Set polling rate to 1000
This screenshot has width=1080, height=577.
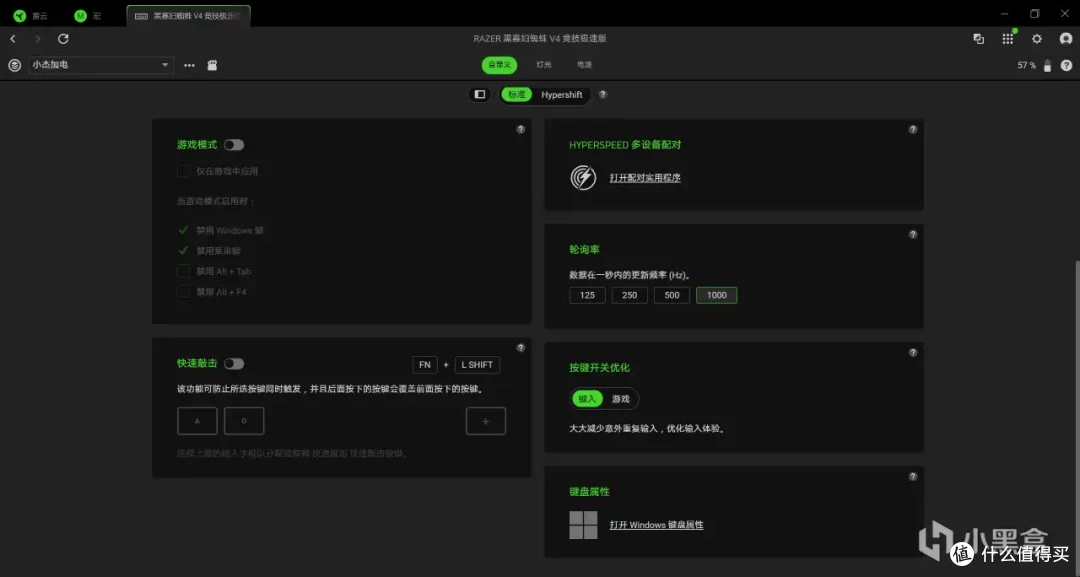[716, 295]
